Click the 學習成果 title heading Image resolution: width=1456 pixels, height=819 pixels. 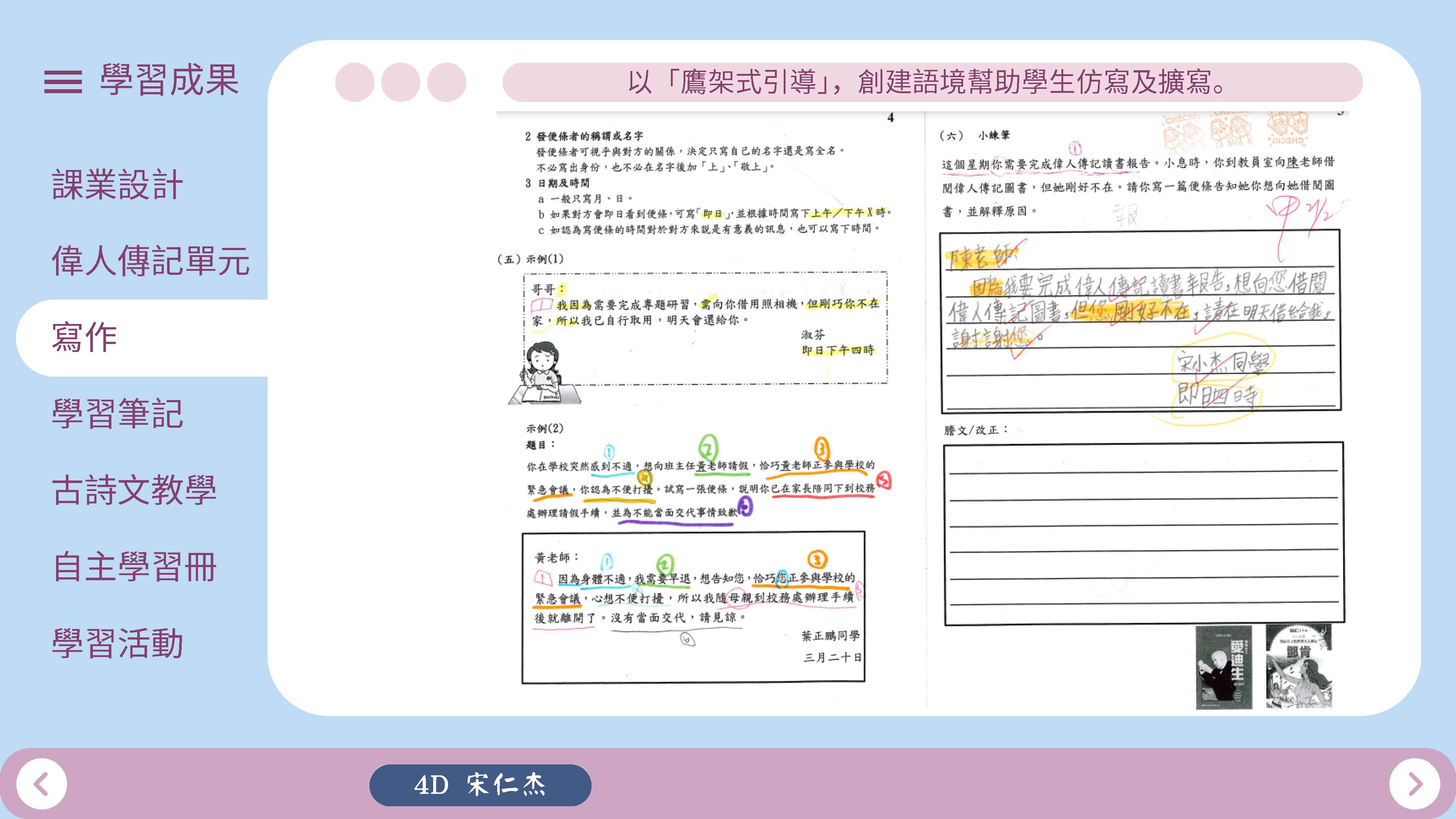(169, 80)
